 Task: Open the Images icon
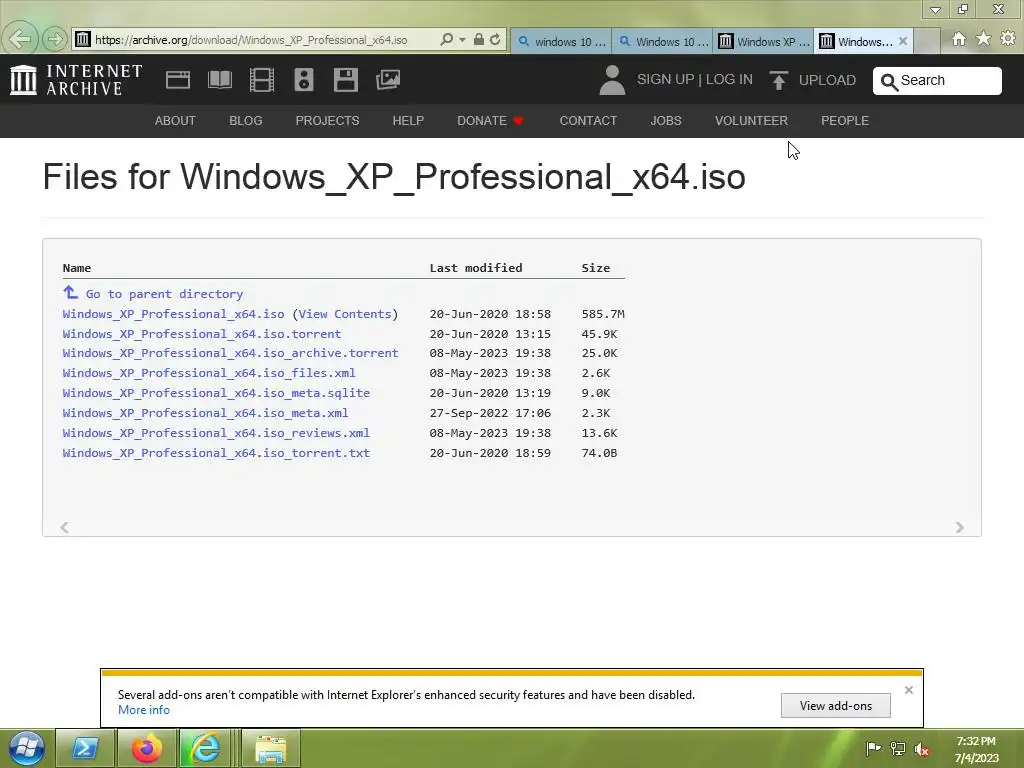pos(388,80)
